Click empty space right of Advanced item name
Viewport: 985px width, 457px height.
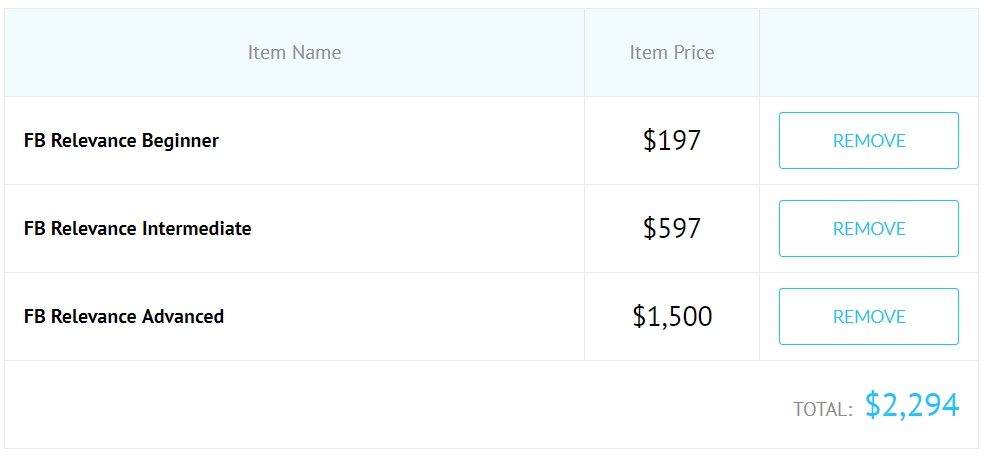(404, 316)
